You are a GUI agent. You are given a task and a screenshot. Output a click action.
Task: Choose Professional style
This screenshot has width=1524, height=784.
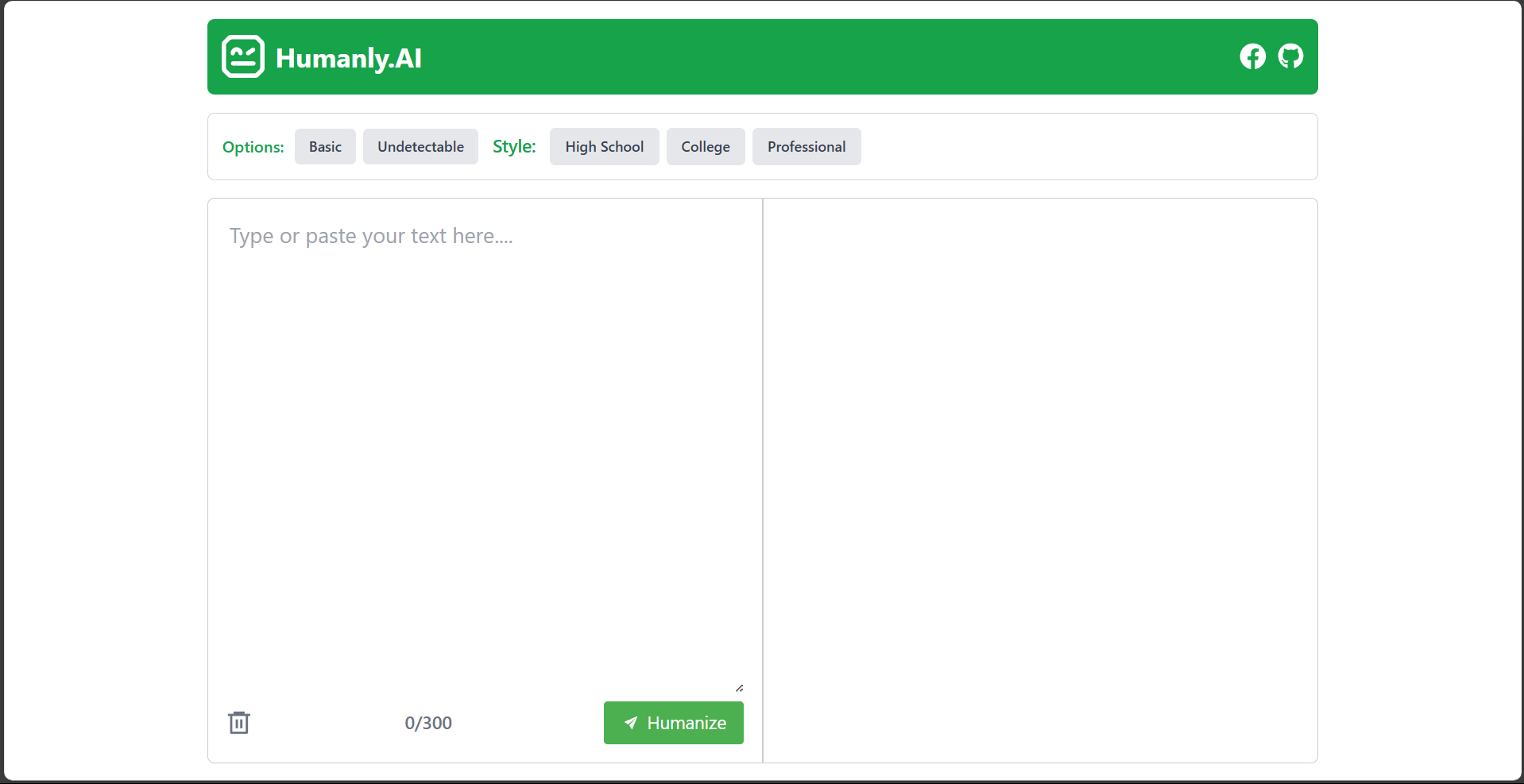[x=806, y=147]
